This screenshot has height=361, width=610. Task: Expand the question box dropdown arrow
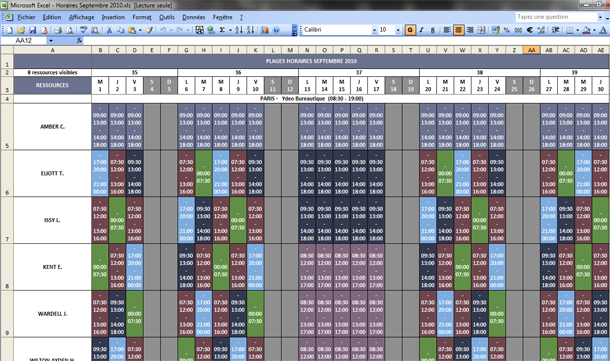[x=599, y=17]
